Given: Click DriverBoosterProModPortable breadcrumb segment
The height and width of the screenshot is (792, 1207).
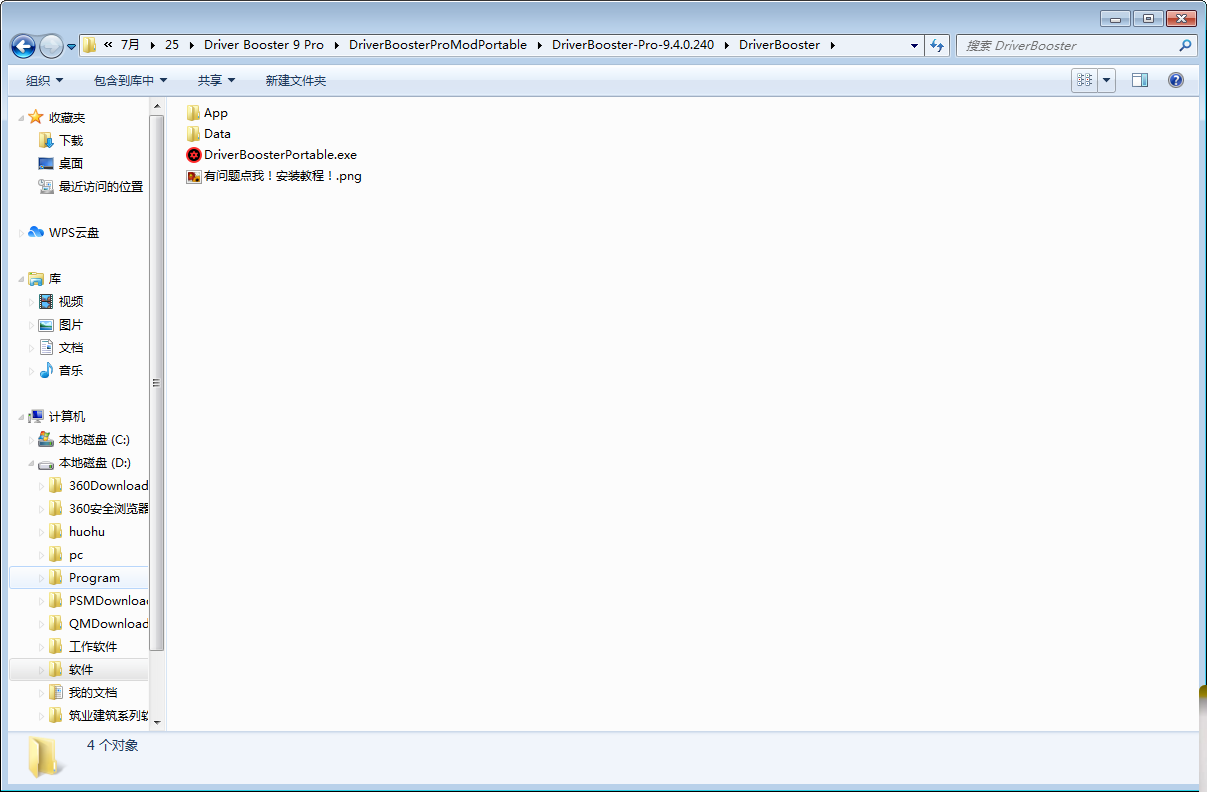Looking at the screenshot, I should click(x=438, y=45).
